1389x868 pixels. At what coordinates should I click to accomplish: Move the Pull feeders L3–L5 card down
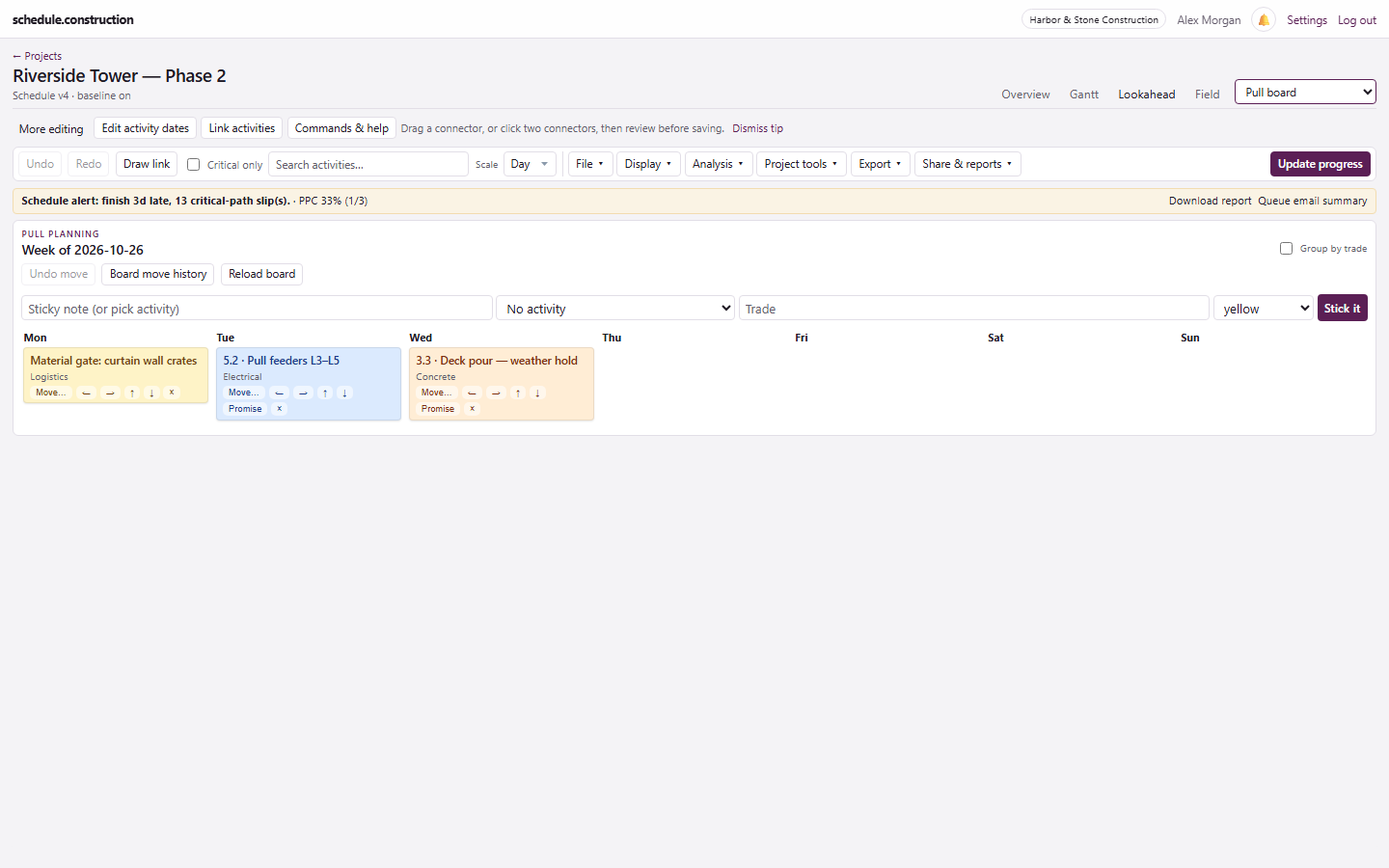tap(344, 393)
